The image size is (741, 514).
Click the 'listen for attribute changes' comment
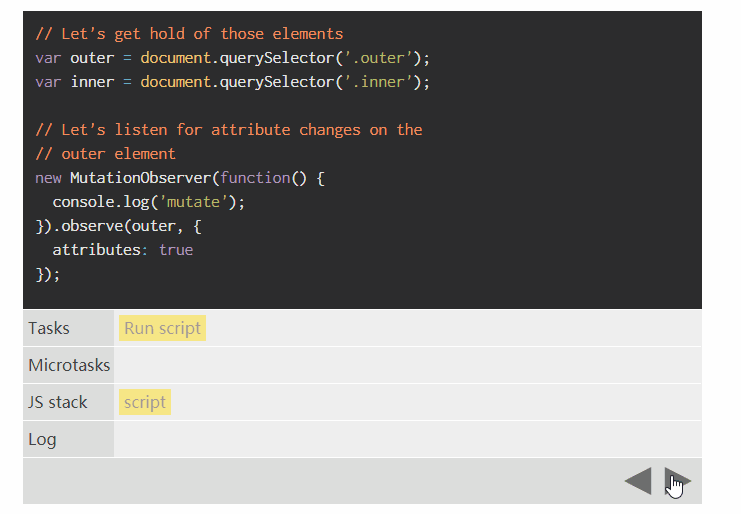click(x=229, y=129)
